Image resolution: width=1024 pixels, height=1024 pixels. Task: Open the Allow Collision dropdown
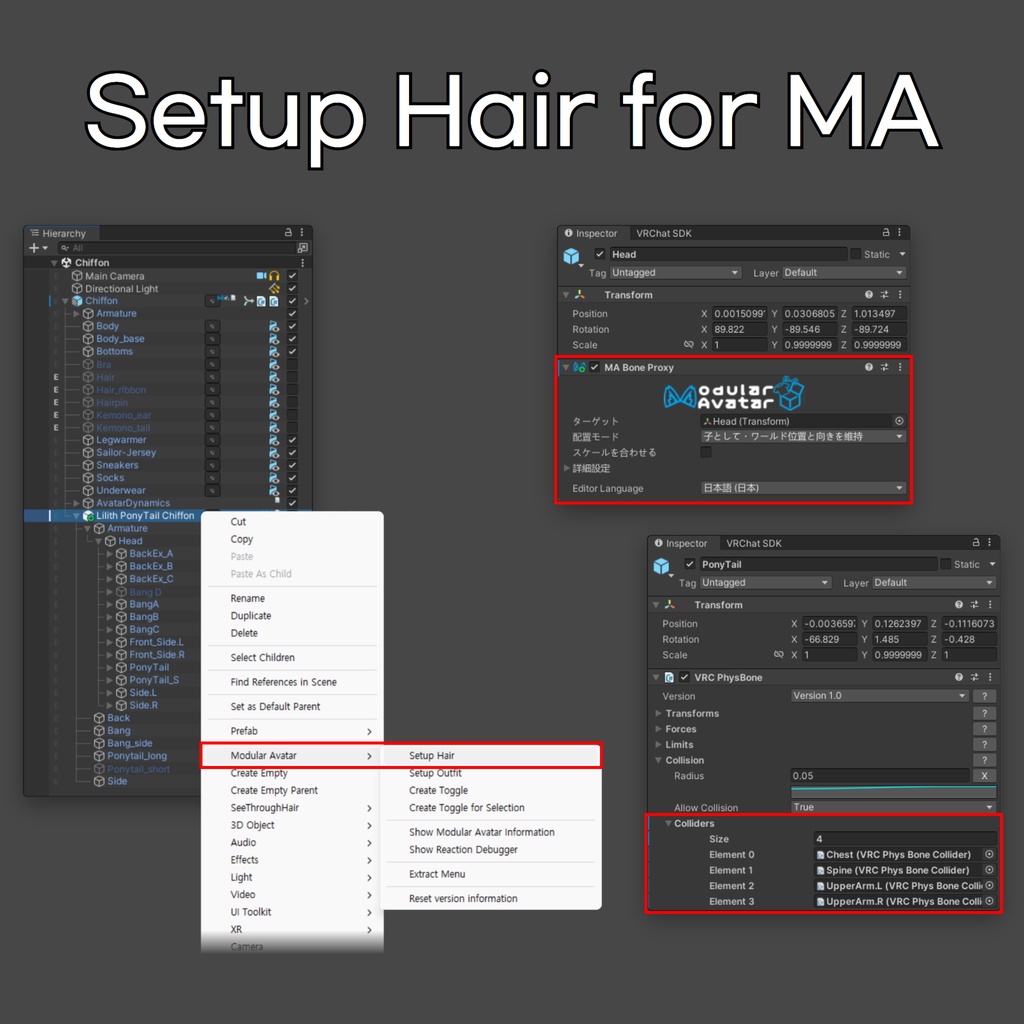pyautogui.click(x=893, y=807)
